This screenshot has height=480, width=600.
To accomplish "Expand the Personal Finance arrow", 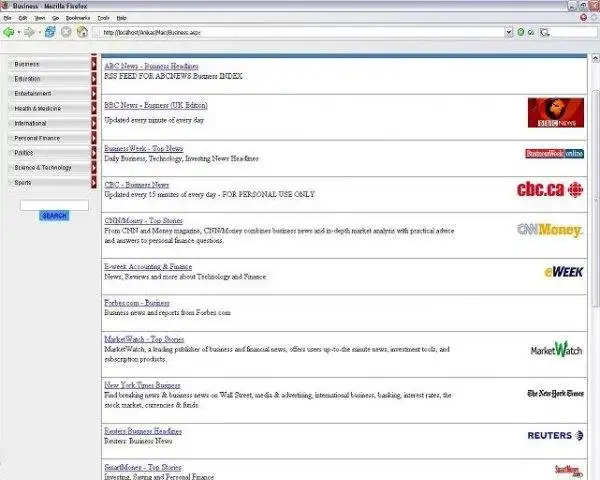I will (94, 138).
